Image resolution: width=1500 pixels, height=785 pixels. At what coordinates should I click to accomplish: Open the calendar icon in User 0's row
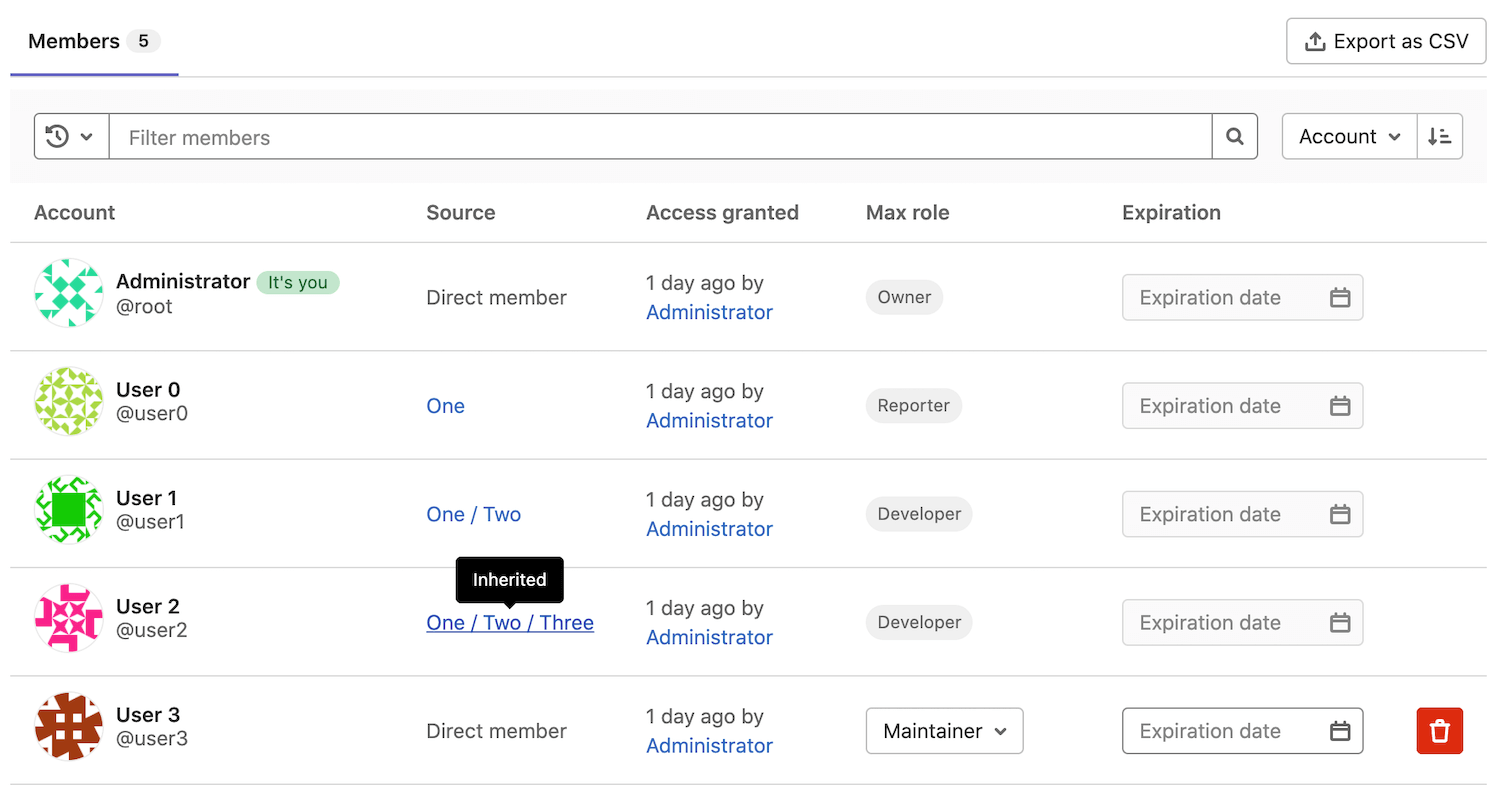[1340, 406]
